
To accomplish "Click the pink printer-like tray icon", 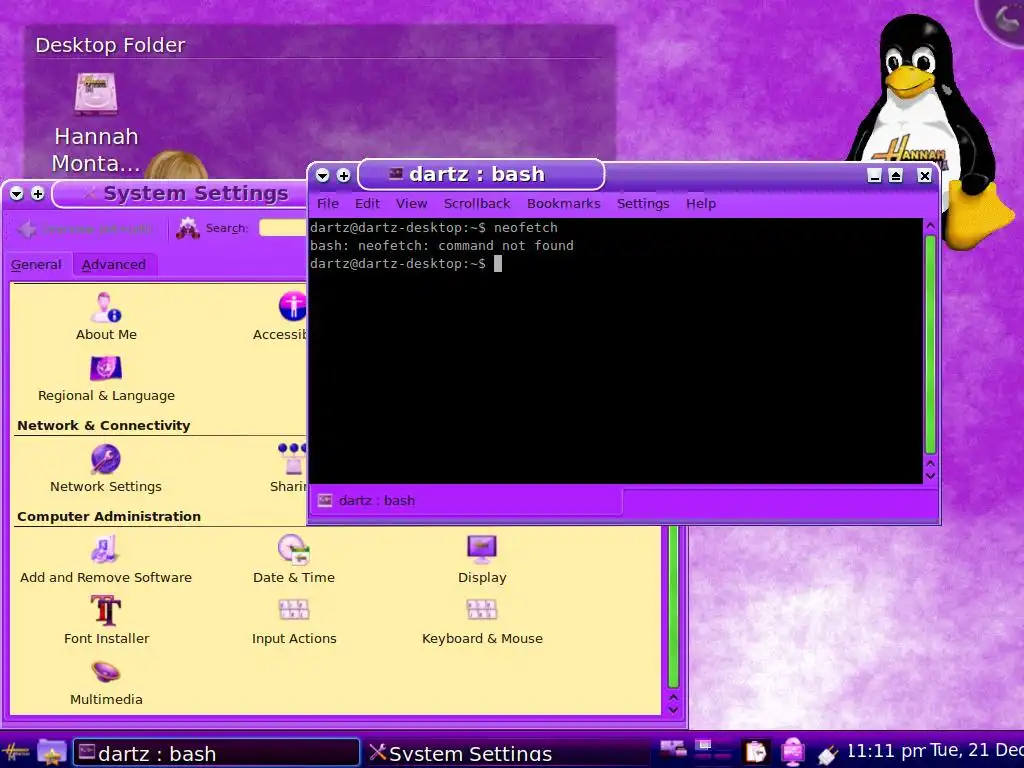I will coord(793,752).
